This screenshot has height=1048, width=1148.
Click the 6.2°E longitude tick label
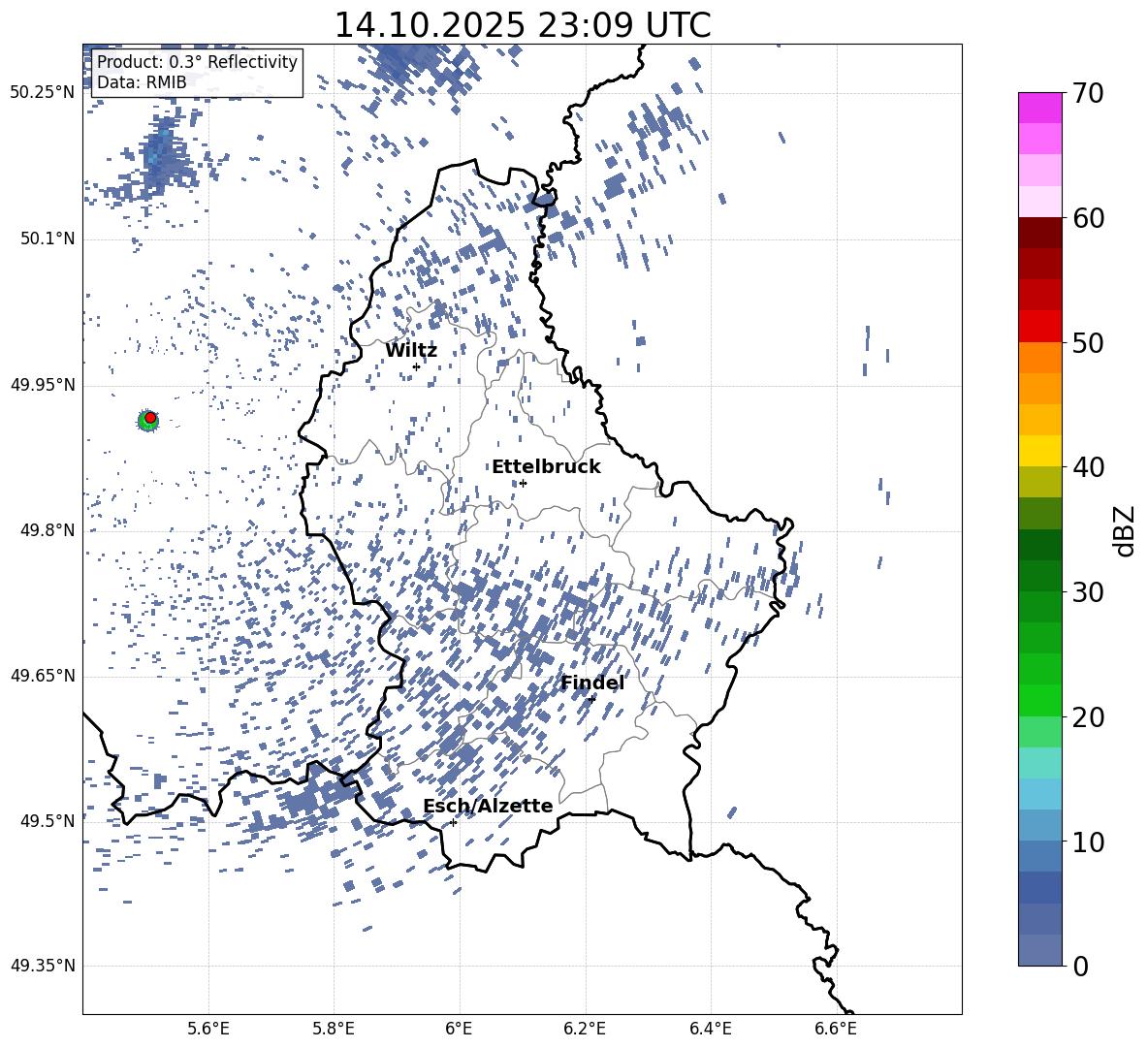click(585, 1029)
